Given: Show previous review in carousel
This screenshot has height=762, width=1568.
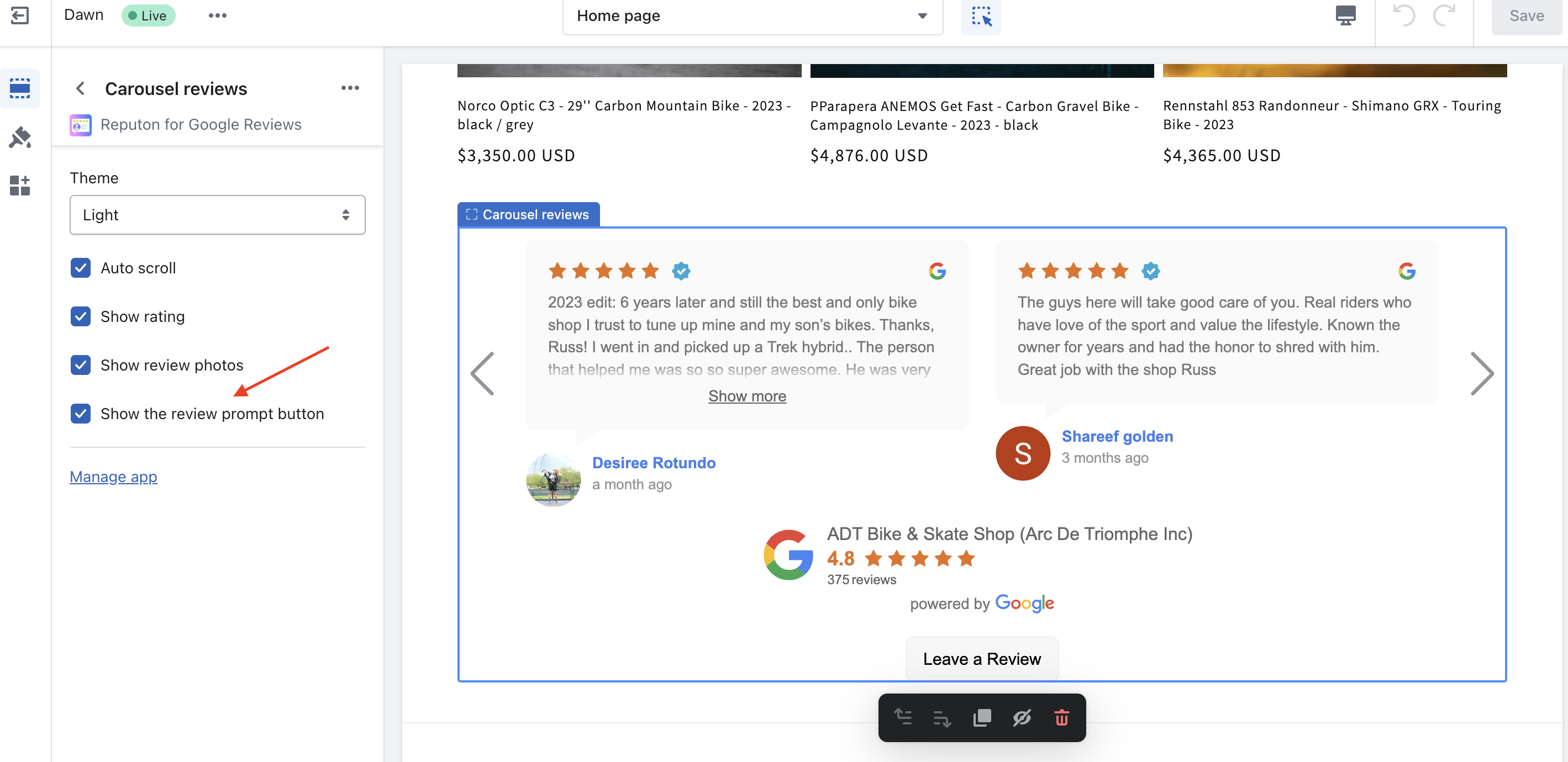Looking at the screenshot, I should (482, 373).
